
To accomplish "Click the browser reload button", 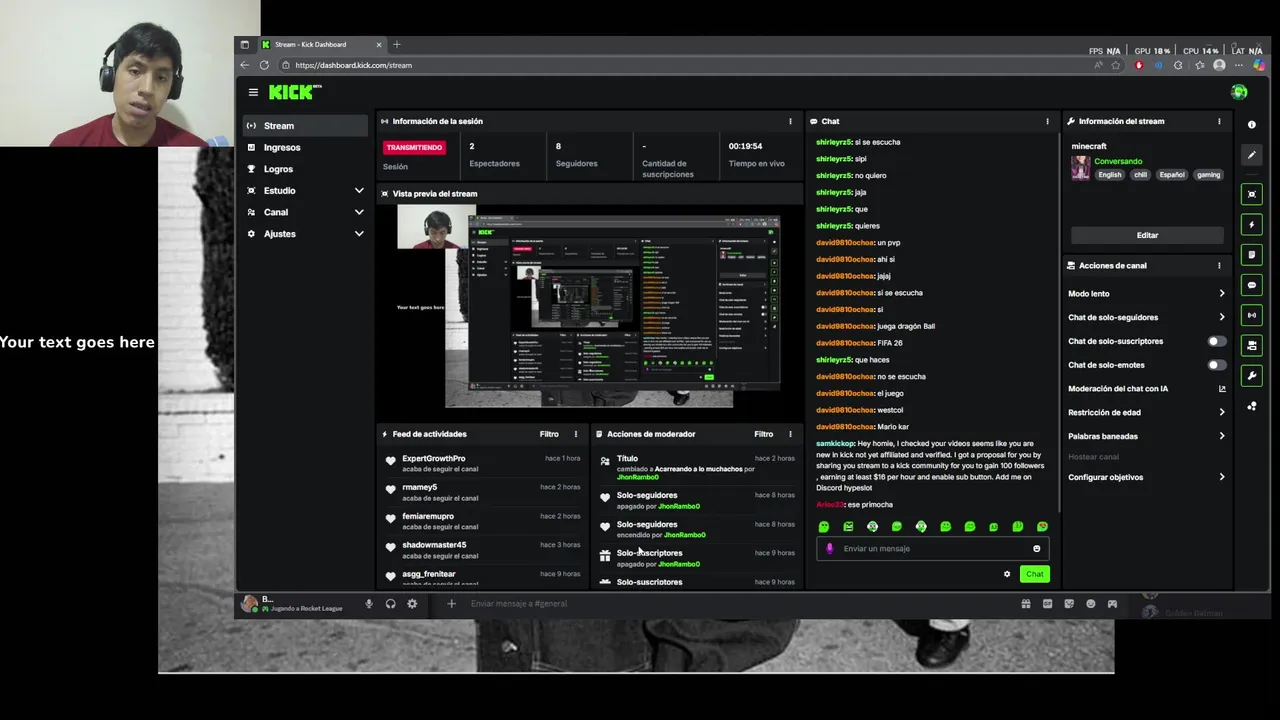I will (264, 65).
